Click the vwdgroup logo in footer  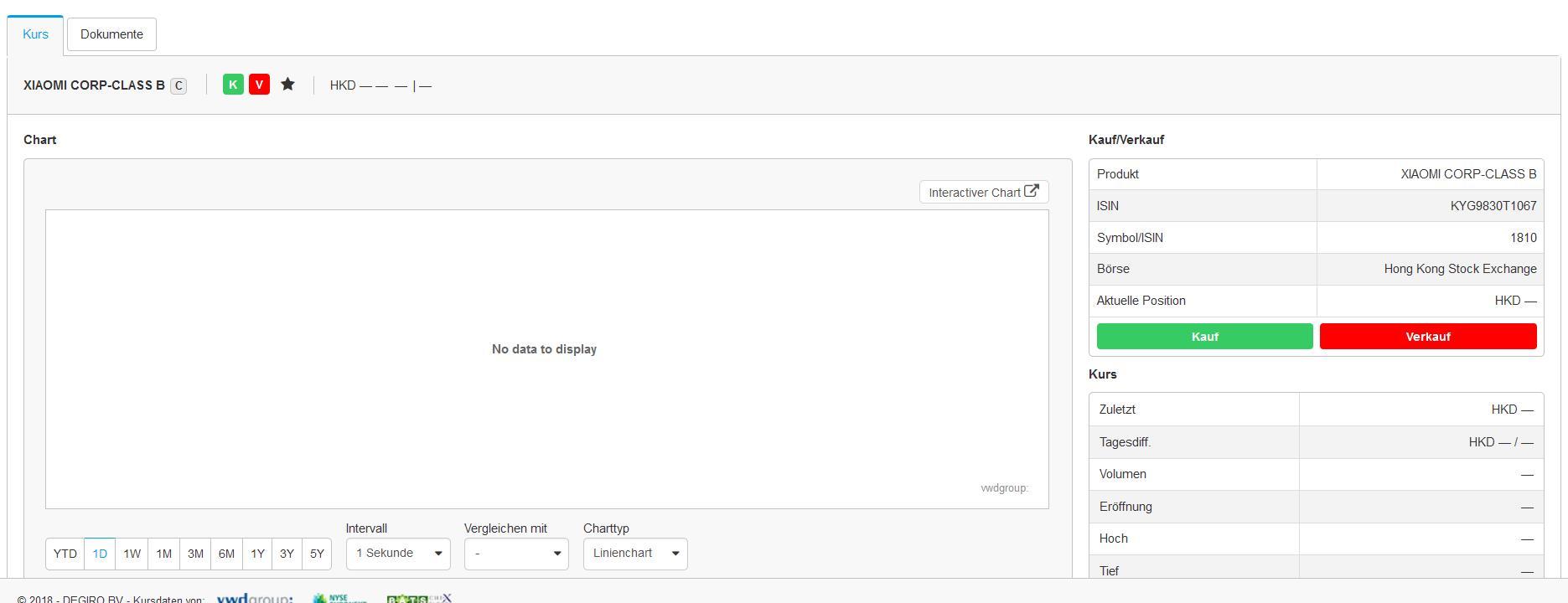(x=255, y=598)
